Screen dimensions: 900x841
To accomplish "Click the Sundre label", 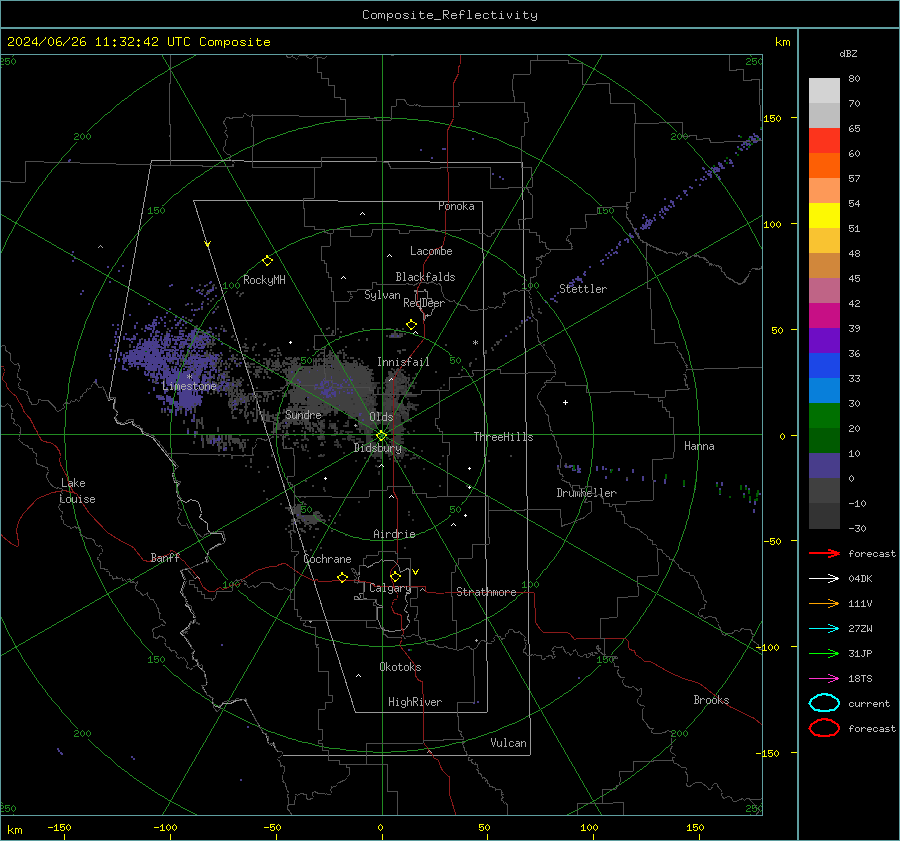I will 303,415.
